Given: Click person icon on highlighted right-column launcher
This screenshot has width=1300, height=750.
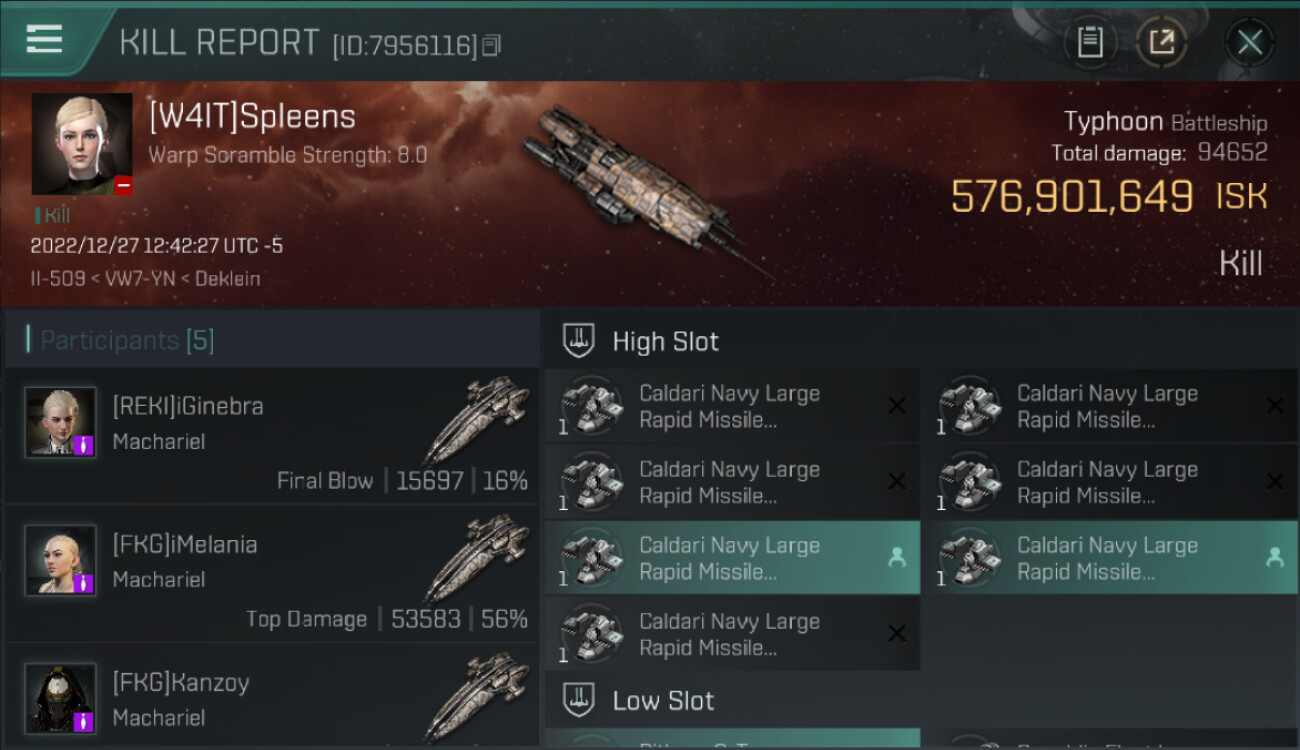Looking at the screenshot, I should (x=1274, y=558).
